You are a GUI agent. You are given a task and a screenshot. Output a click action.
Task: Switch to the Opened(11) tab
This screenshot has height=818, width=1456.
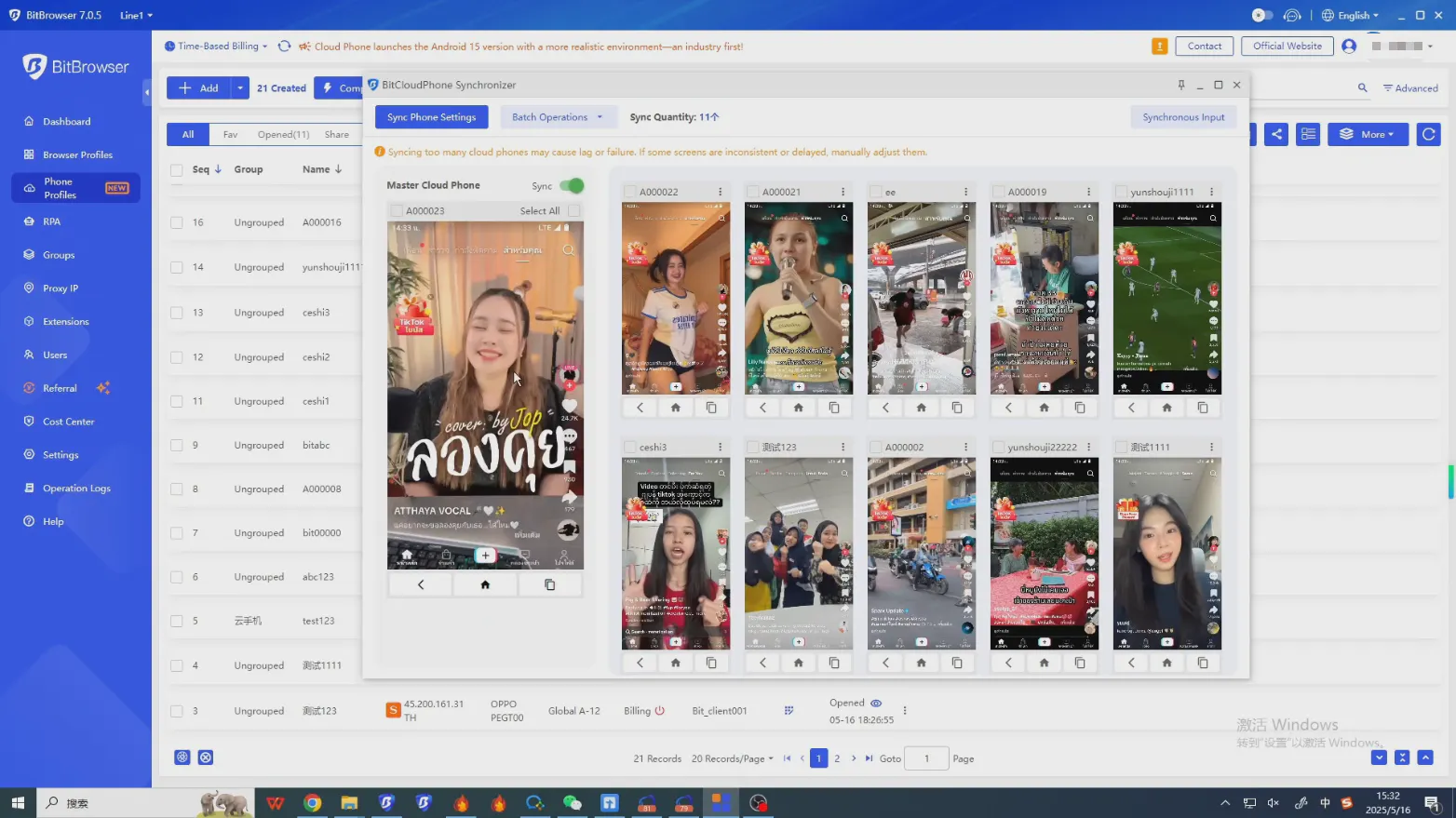point(283,135)
